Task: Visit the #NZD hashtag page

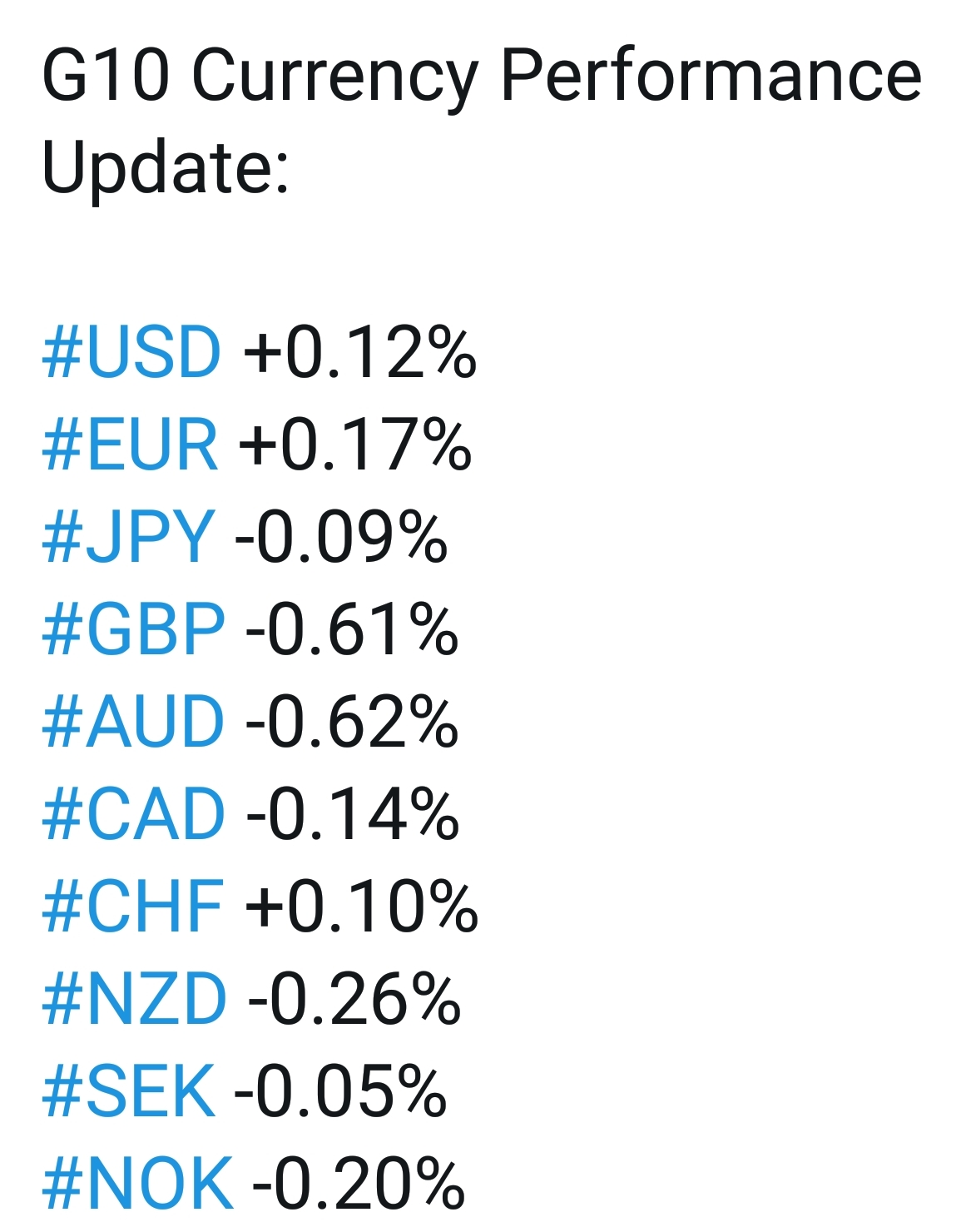Action: click(x=134, y=999)
